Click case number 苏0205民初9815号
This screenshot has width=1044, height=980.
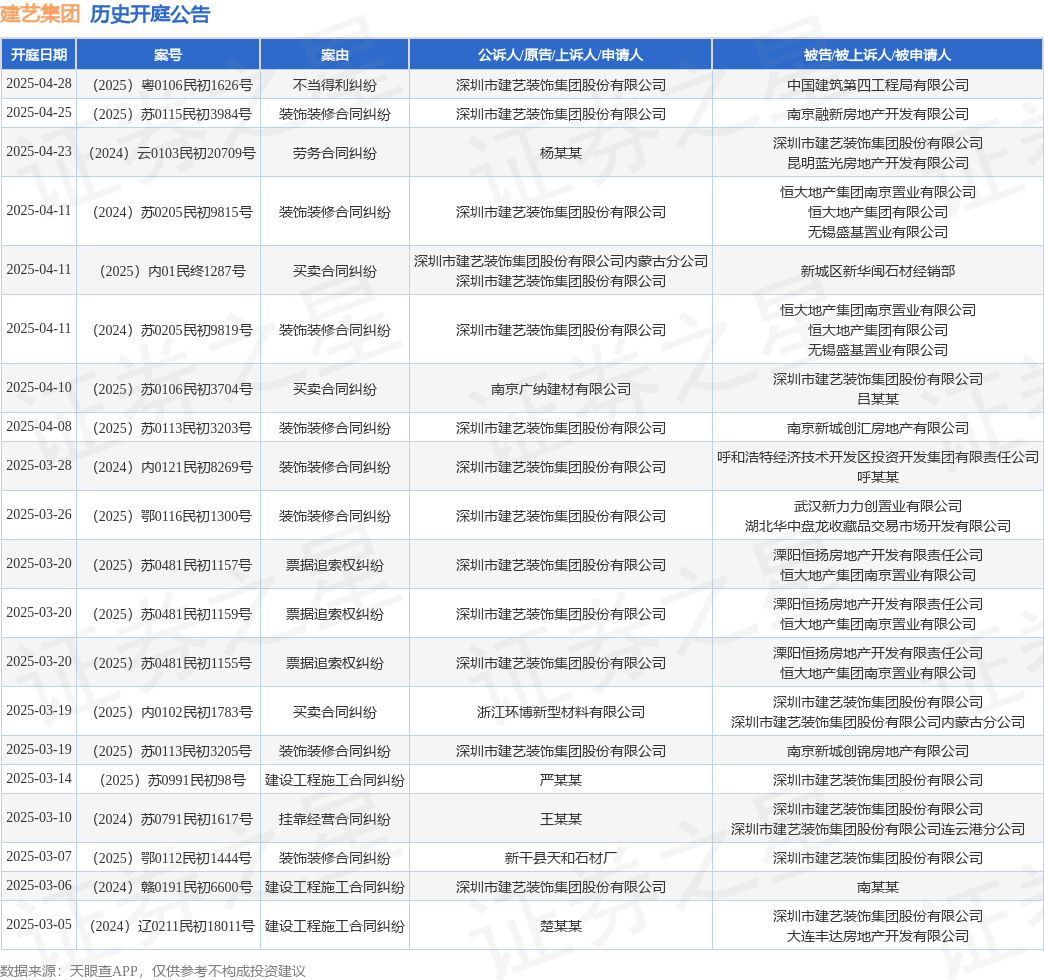tap(172, 212)
